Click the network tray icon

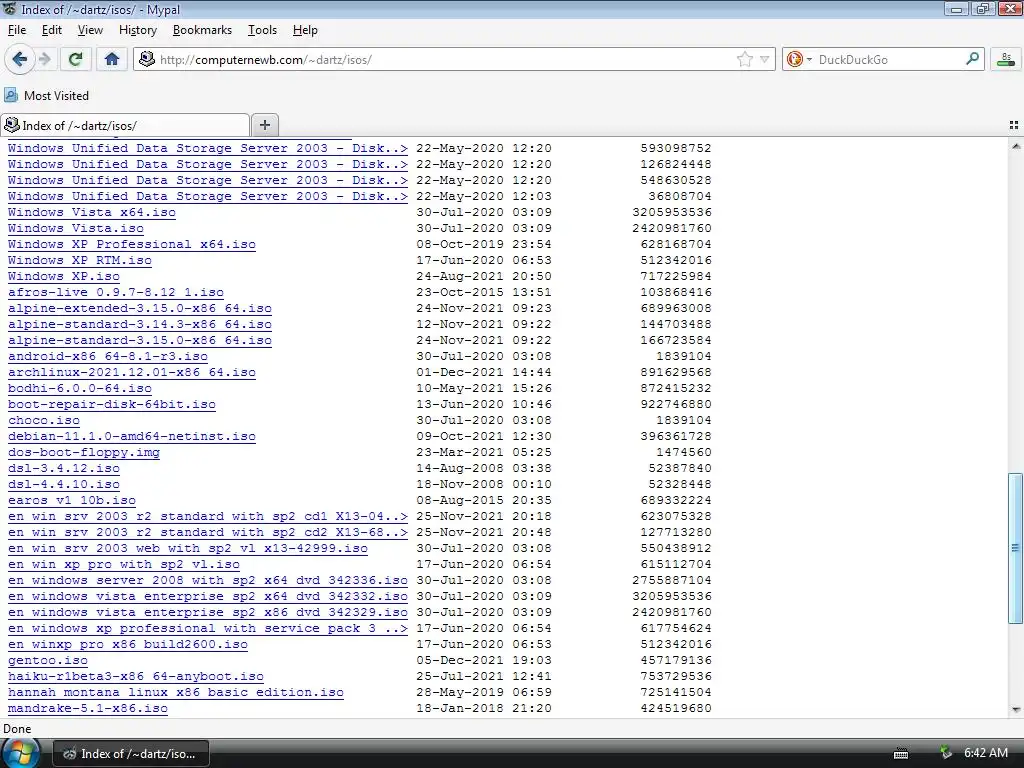[944, 753]
